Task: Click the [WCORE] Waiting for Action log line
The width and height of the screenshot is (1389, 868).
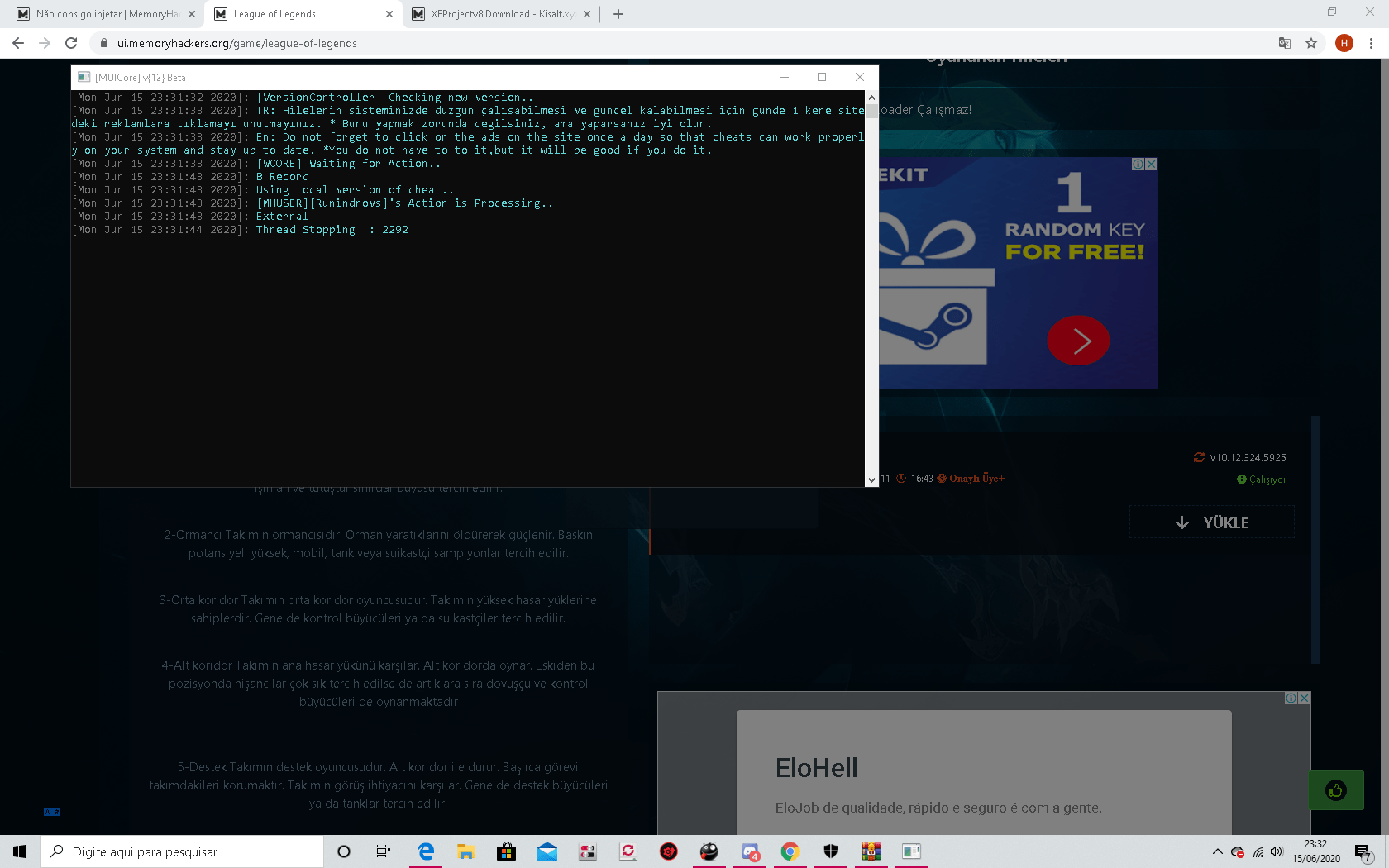Action: (x=348, y=164)
